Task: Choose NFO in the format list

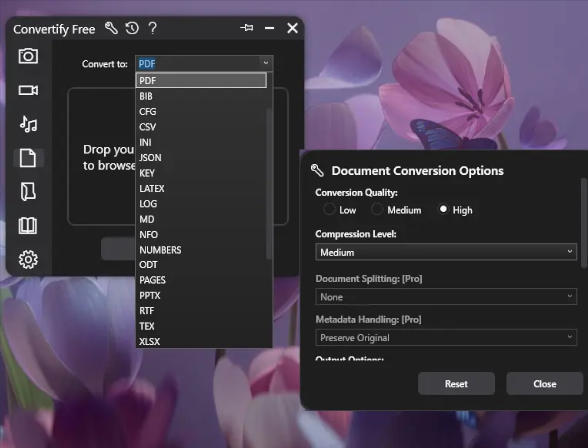Action: point(201,235)
